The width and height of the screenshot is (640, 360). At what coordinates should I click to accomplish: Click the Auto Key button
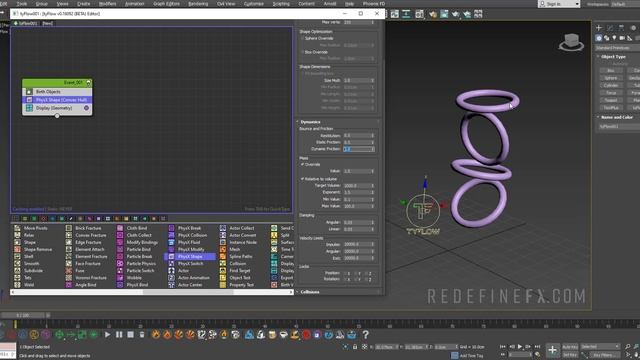point(570,347)
